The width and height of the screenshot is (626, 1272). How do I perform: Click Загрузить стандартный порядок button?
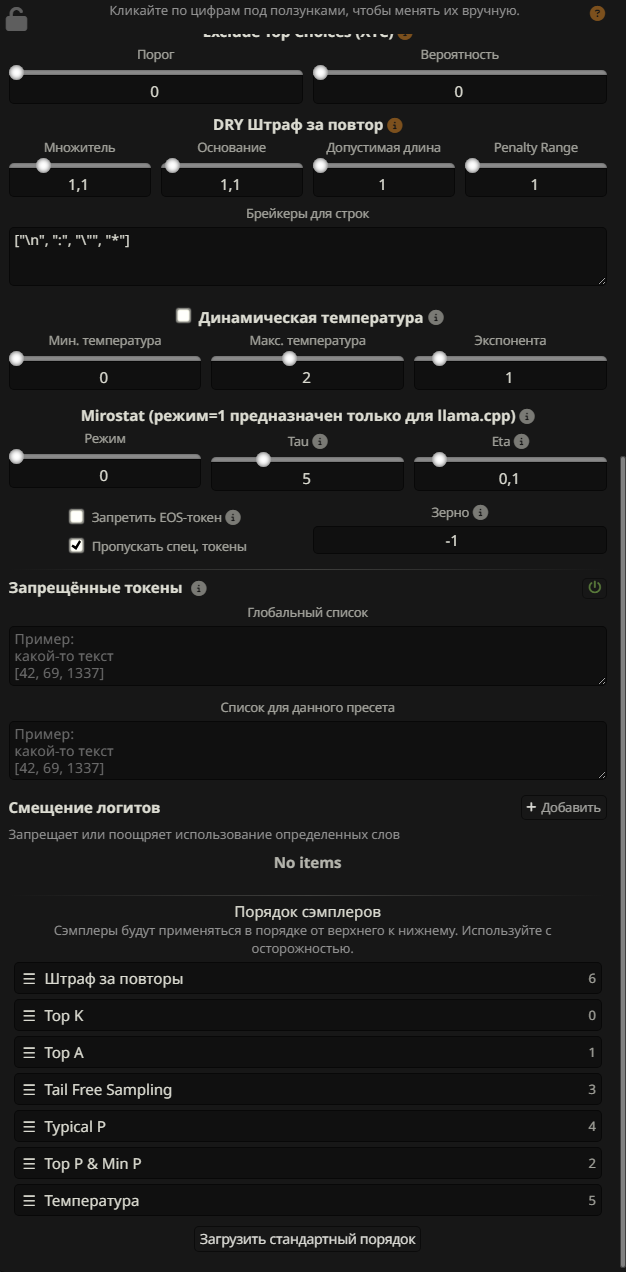(307, 1239)
